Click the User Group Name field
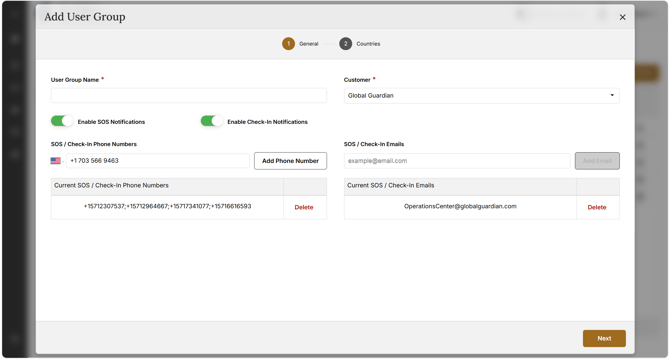Viewport: 670px width, 360px height. [x=189, y=96]
